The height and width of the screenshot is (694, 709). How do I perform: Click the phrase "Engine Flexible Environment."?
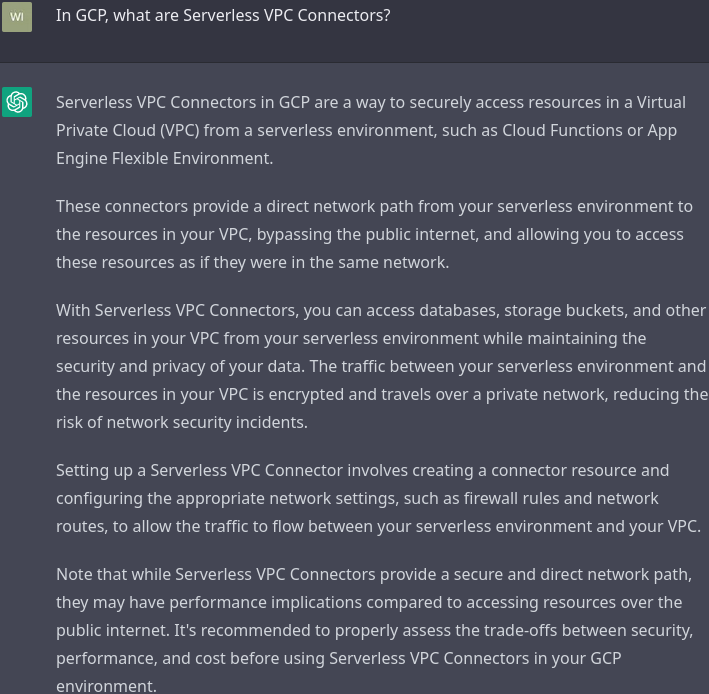[x=164, y=158]
